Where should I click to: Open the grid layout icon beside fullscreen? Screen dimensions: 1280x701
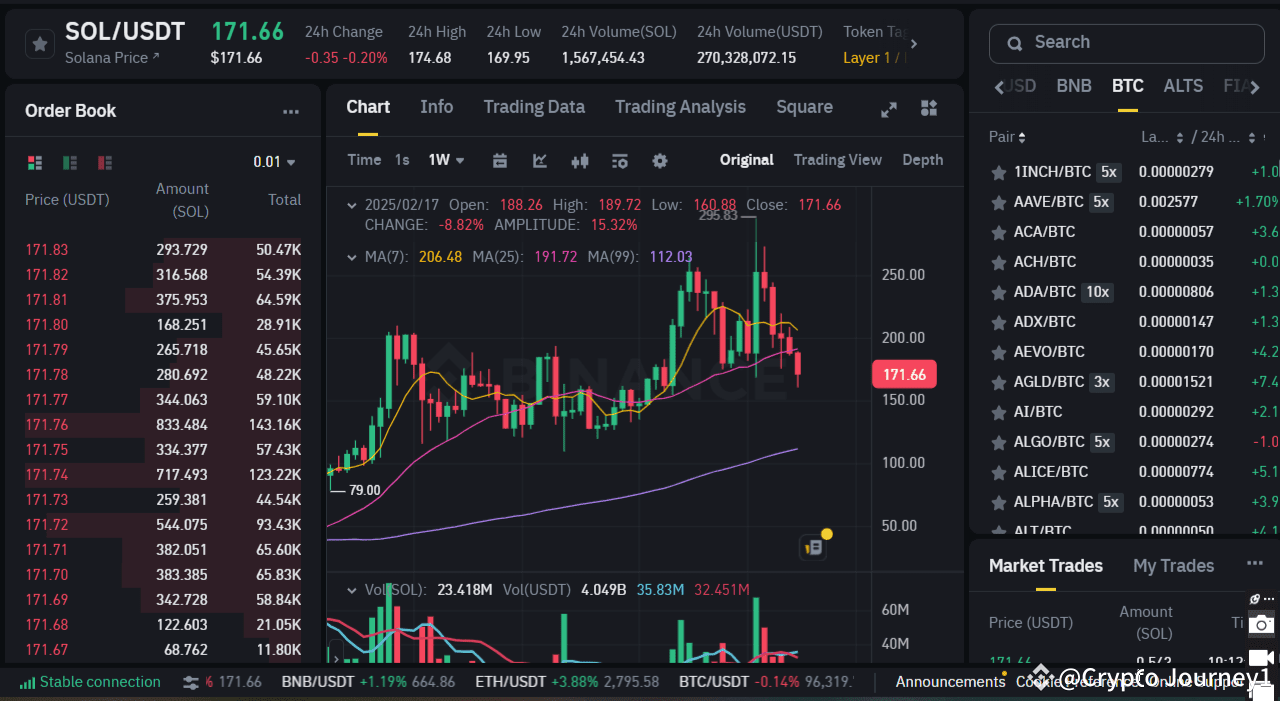(928, 110)
